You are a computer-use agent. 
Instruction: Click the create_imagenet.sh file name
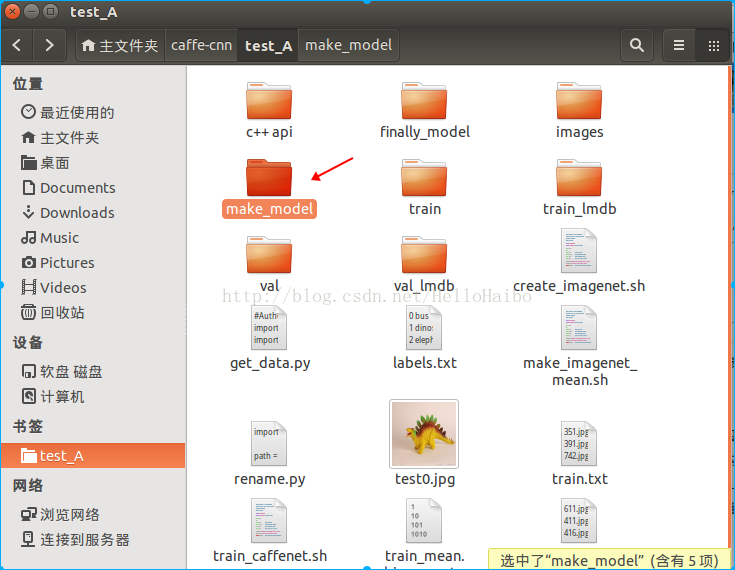[579, 286]
